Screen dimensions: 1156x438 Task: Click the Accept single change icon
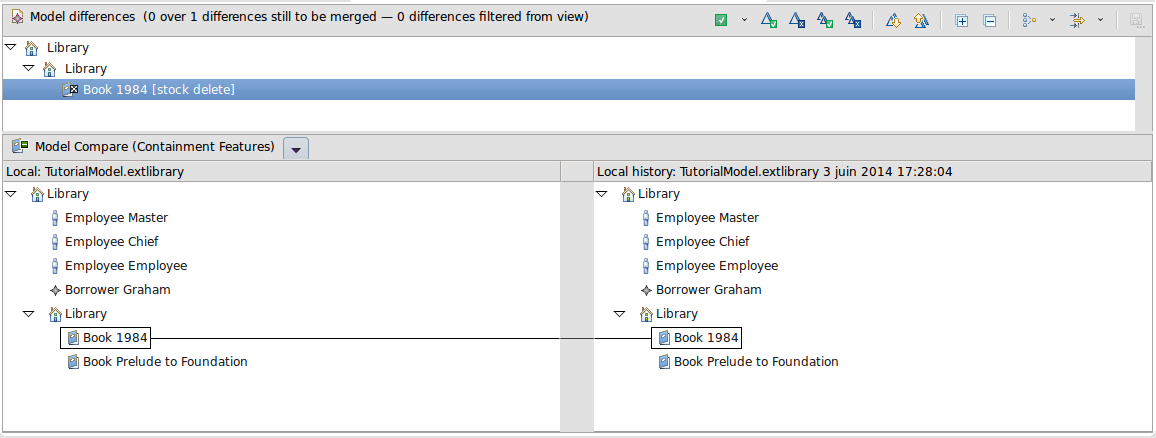tap(769, 20)
